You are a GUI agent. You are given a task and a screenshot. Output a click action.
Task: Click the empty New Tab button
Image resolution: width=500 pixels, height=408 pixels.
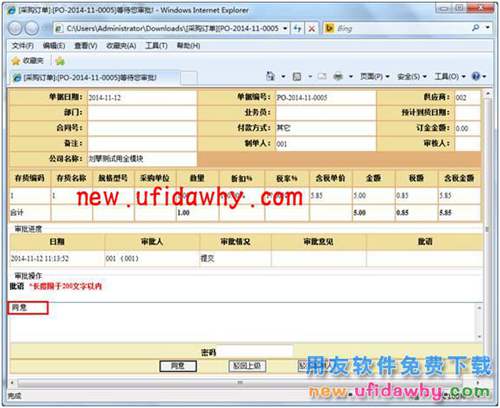click(189, 78)
